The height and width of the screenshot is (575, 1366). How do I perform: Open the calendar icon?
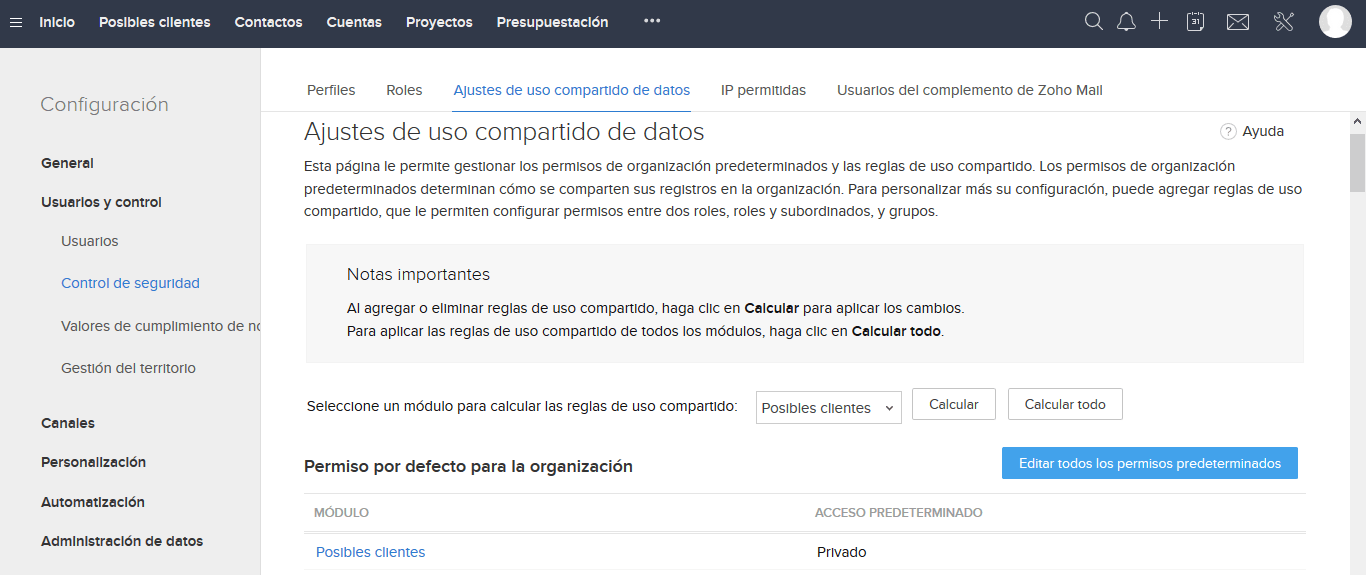click(1195, 21)
